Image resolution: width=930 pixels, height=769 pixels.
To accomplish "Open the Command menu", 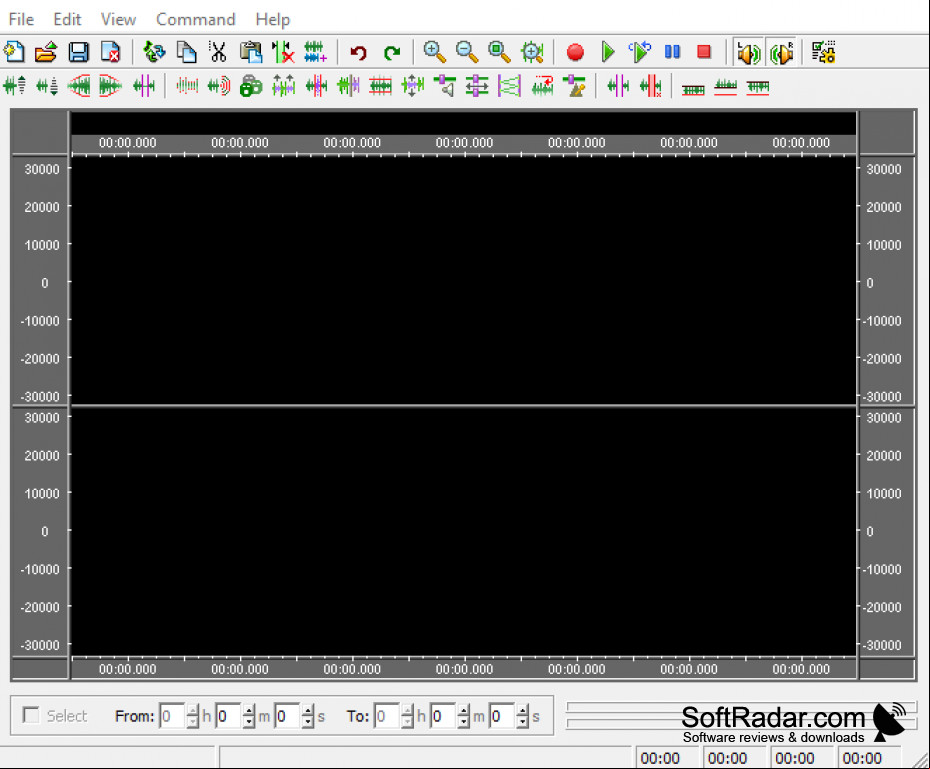I will [x=196, y=20].
